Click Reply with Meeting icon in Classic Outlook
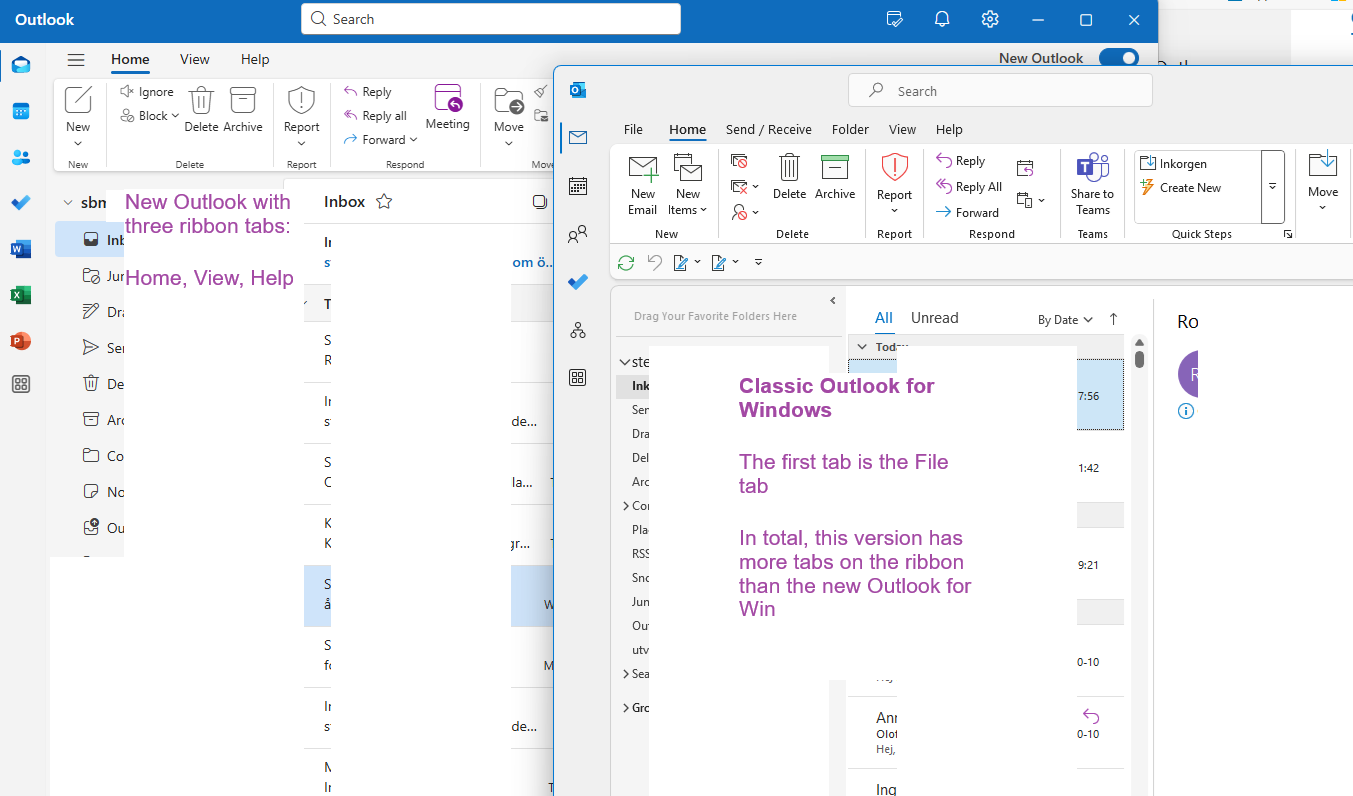1353x796 pixels. tap(1025, 168)
